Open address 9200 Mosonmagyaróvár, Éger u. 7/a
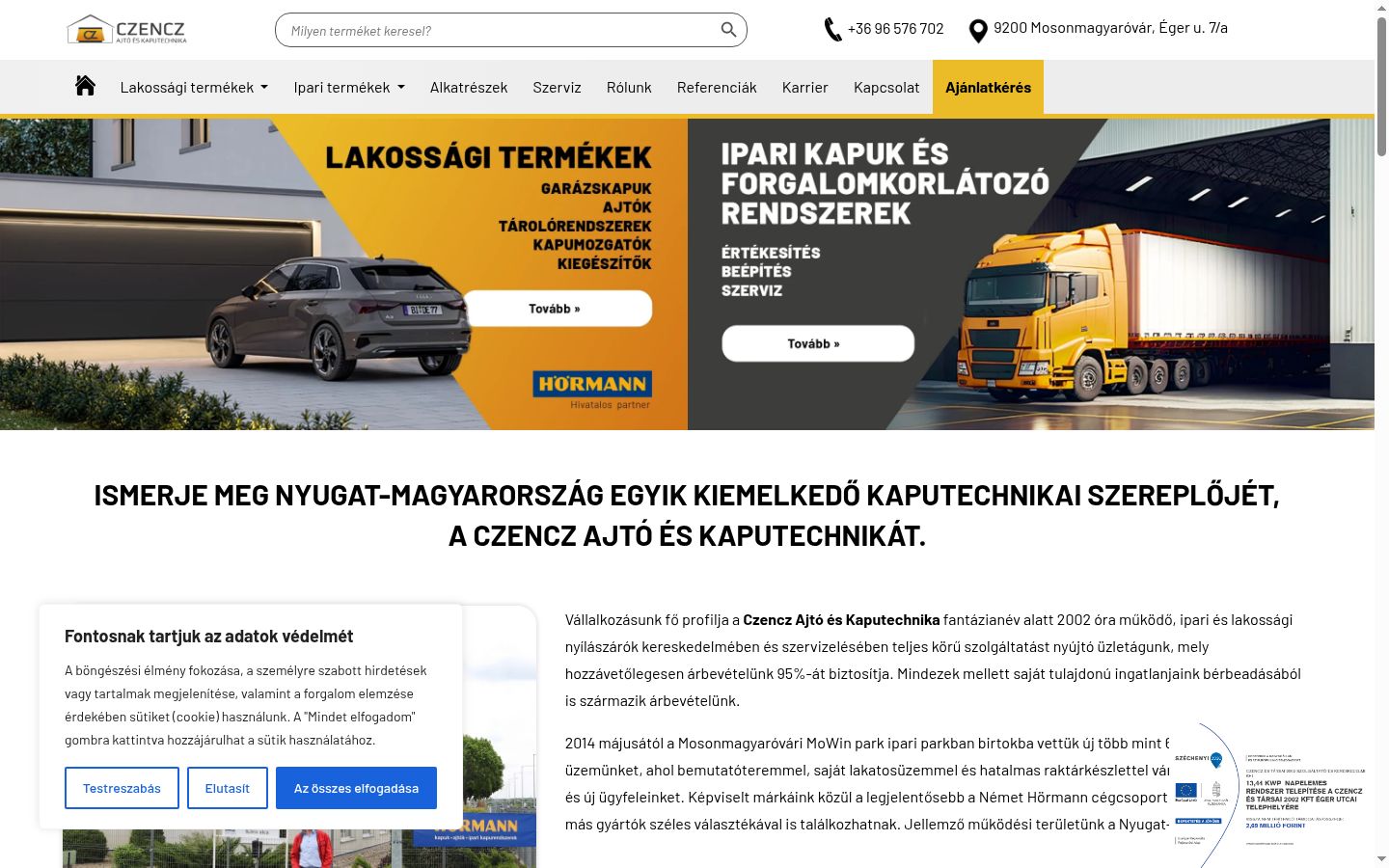Image resolution: width=1389 pixels, height=868 pixels. (1110, 28)
